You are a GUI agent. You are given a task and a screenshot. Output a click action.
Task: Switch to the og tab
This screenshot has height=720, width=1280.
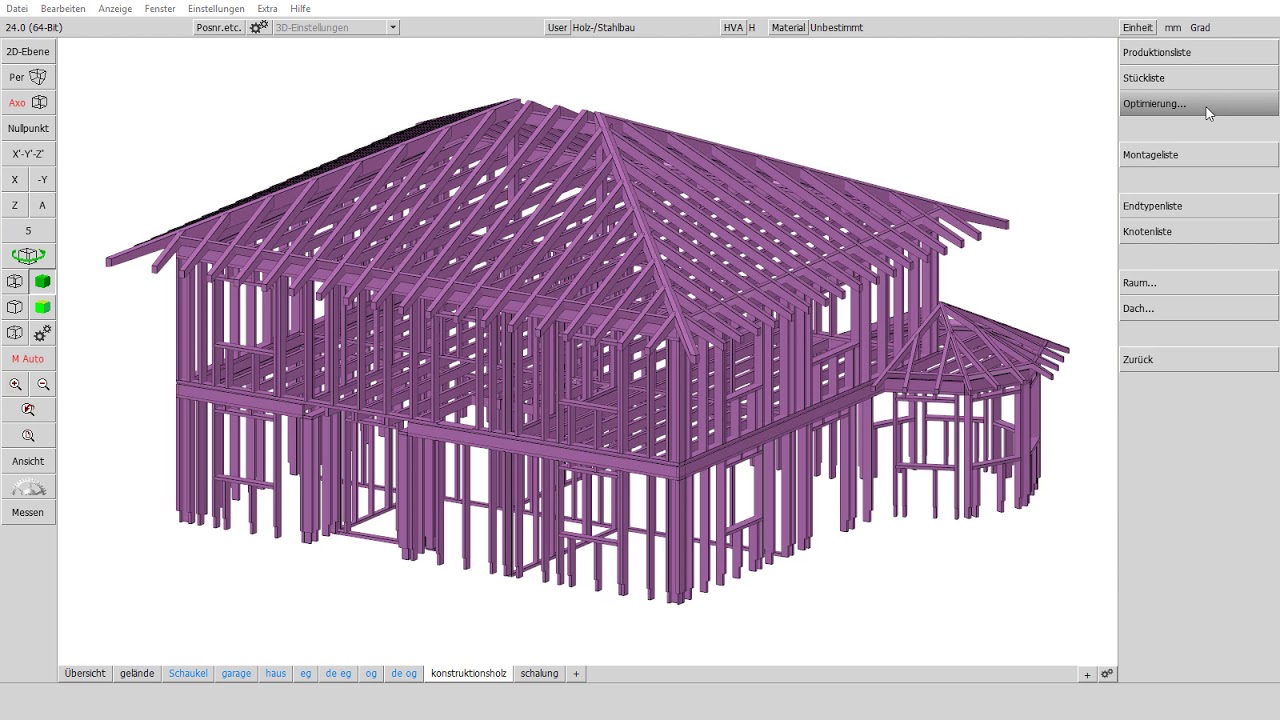point(371,674)
